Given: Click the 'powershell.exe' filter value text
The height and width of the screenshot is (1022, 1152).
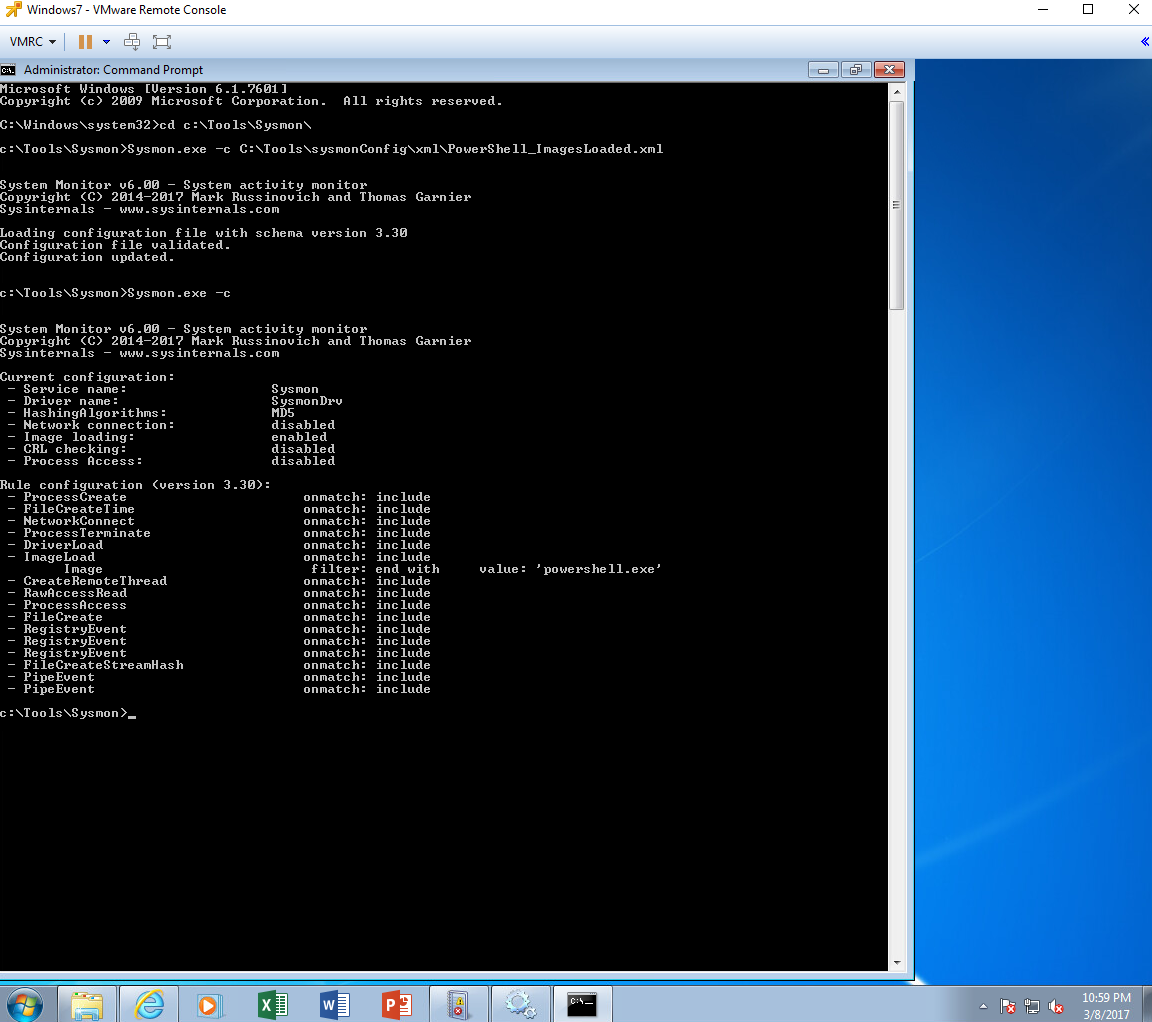Looking at the screenshot, I should coord(599,569).
